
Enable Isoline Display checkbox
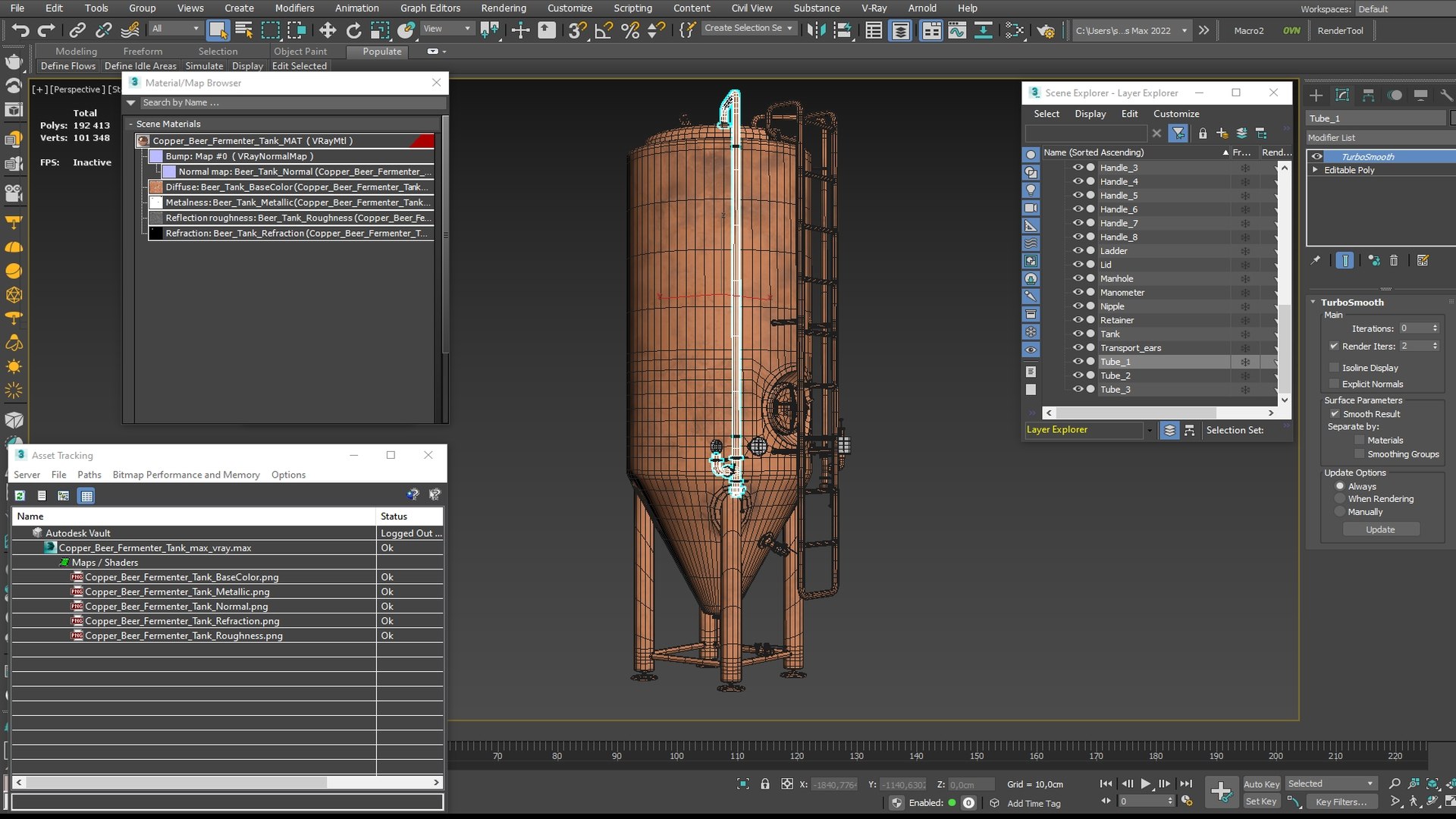1334,368
